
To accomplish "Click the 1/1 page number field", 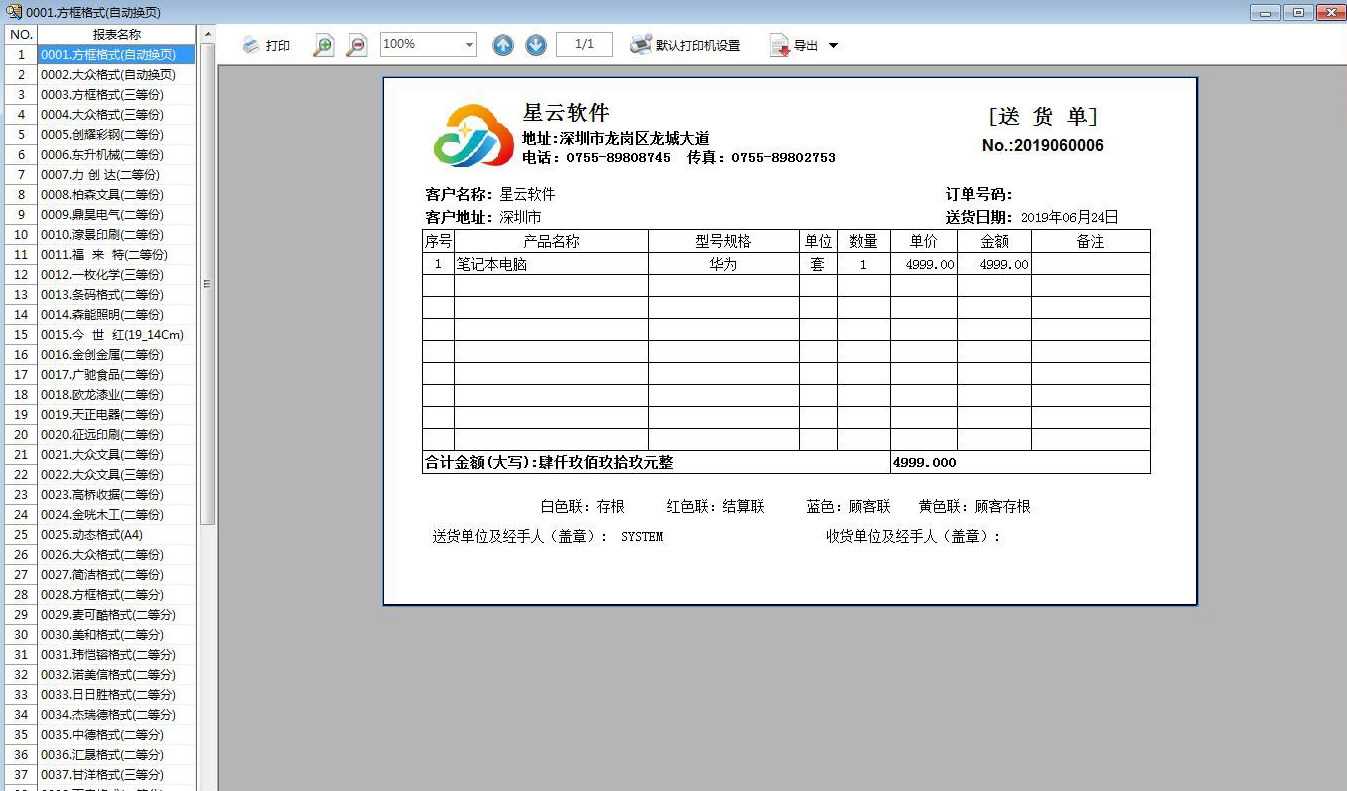I will (x=584, y=44).
